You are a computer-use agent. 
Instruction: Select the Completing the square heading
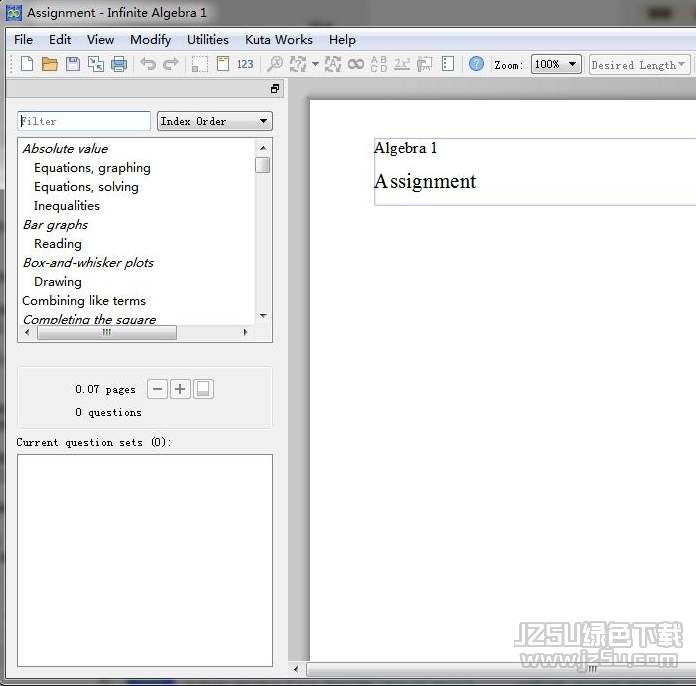[x=89, y=319]
